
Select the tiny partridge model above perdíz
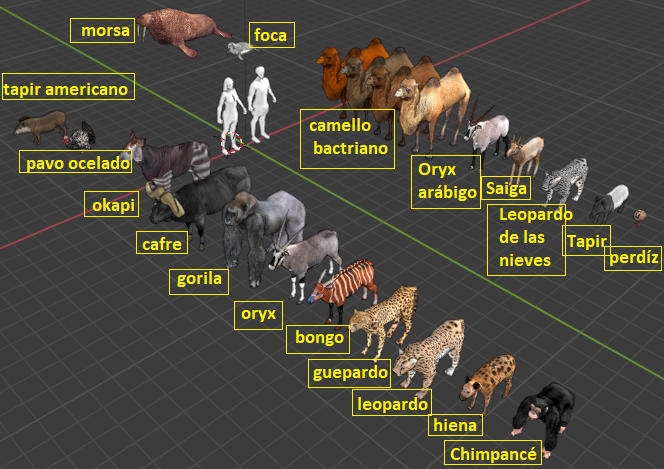click(639, 217)
